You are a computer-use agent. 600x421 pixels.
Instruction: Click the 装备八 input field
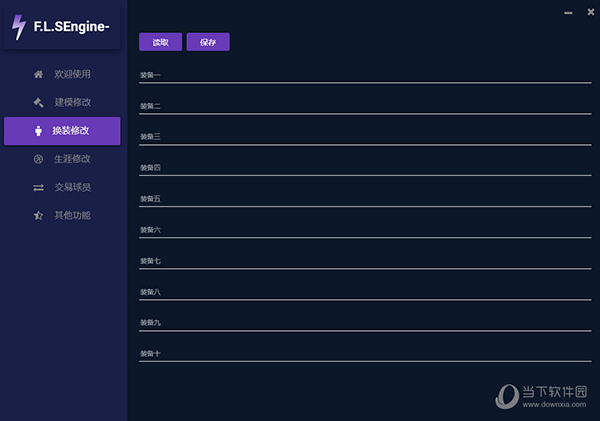point(360,292)
